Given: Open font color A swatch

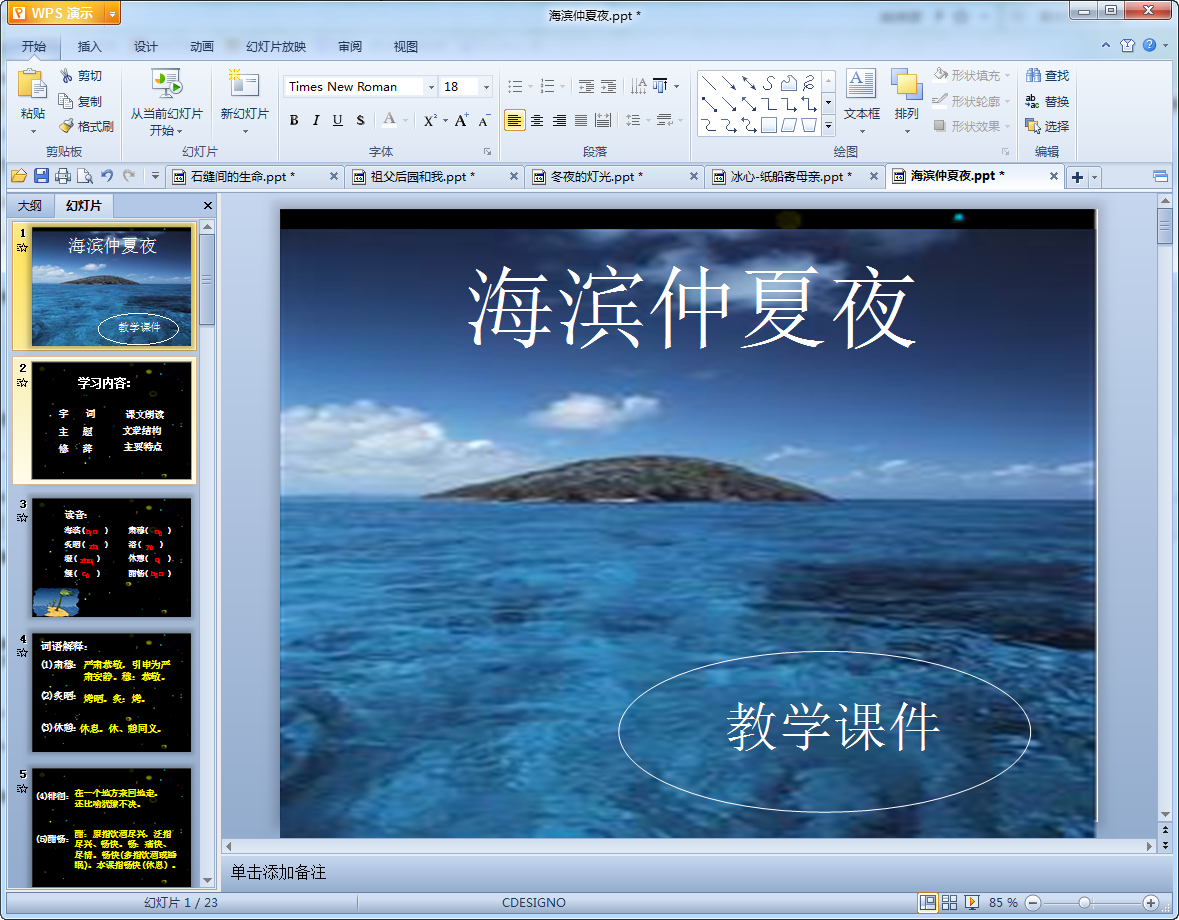Looking at the screenshot, I should click(389, 120).
